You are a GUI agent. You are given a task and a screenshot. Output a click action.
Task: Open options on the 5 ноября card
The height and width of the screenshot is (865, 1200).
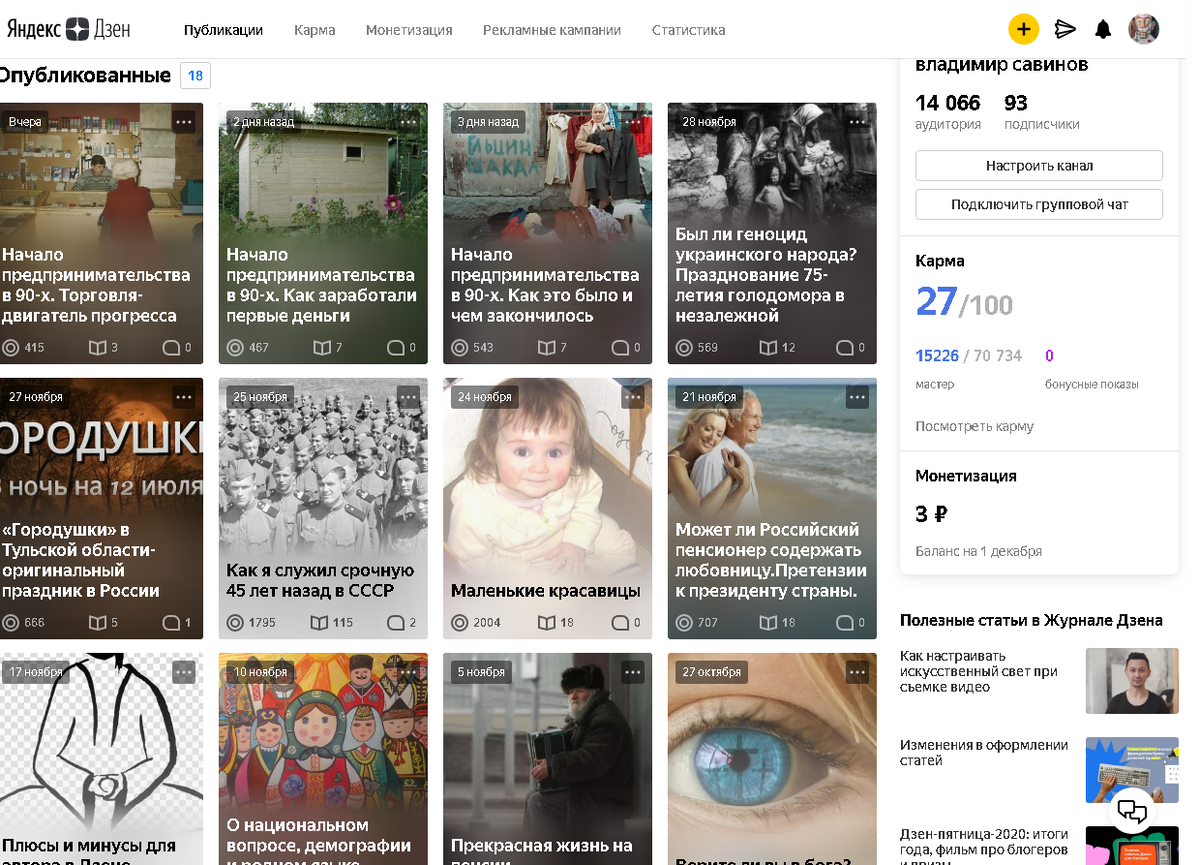(632, 672)
